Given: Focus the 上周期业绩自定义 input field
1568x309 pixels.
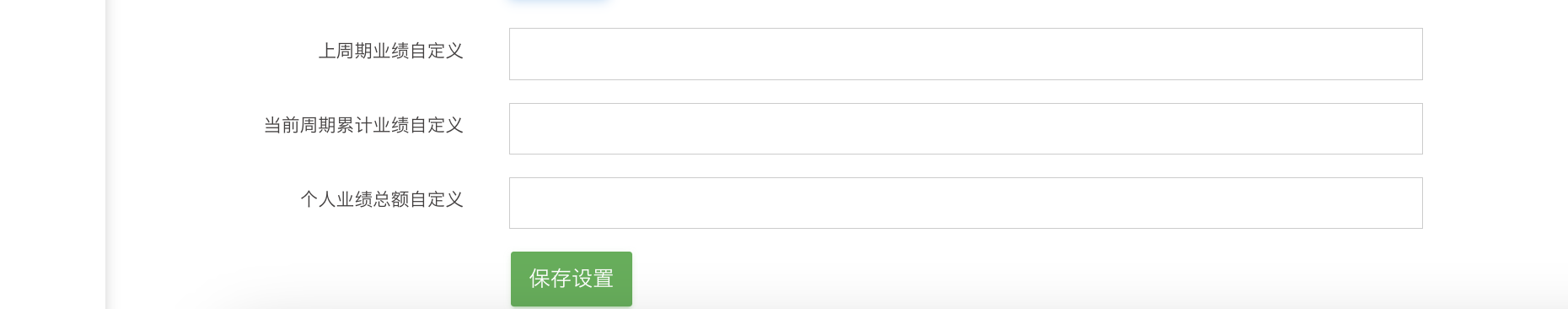Looking at the screenshot, I should [x=965, y=54].
